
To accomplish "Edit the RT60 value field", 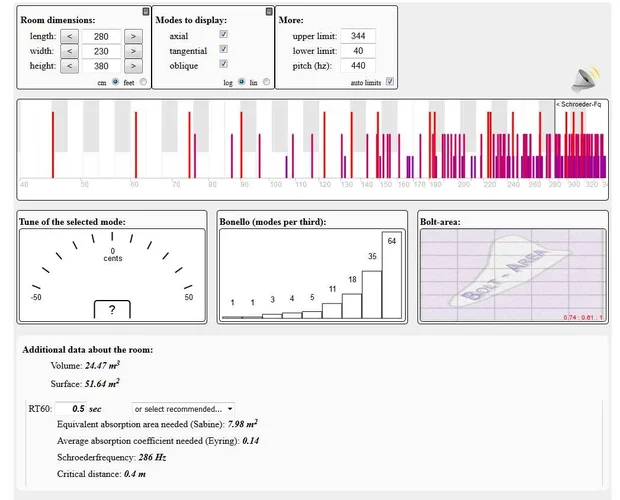I will tap(71, 409).
